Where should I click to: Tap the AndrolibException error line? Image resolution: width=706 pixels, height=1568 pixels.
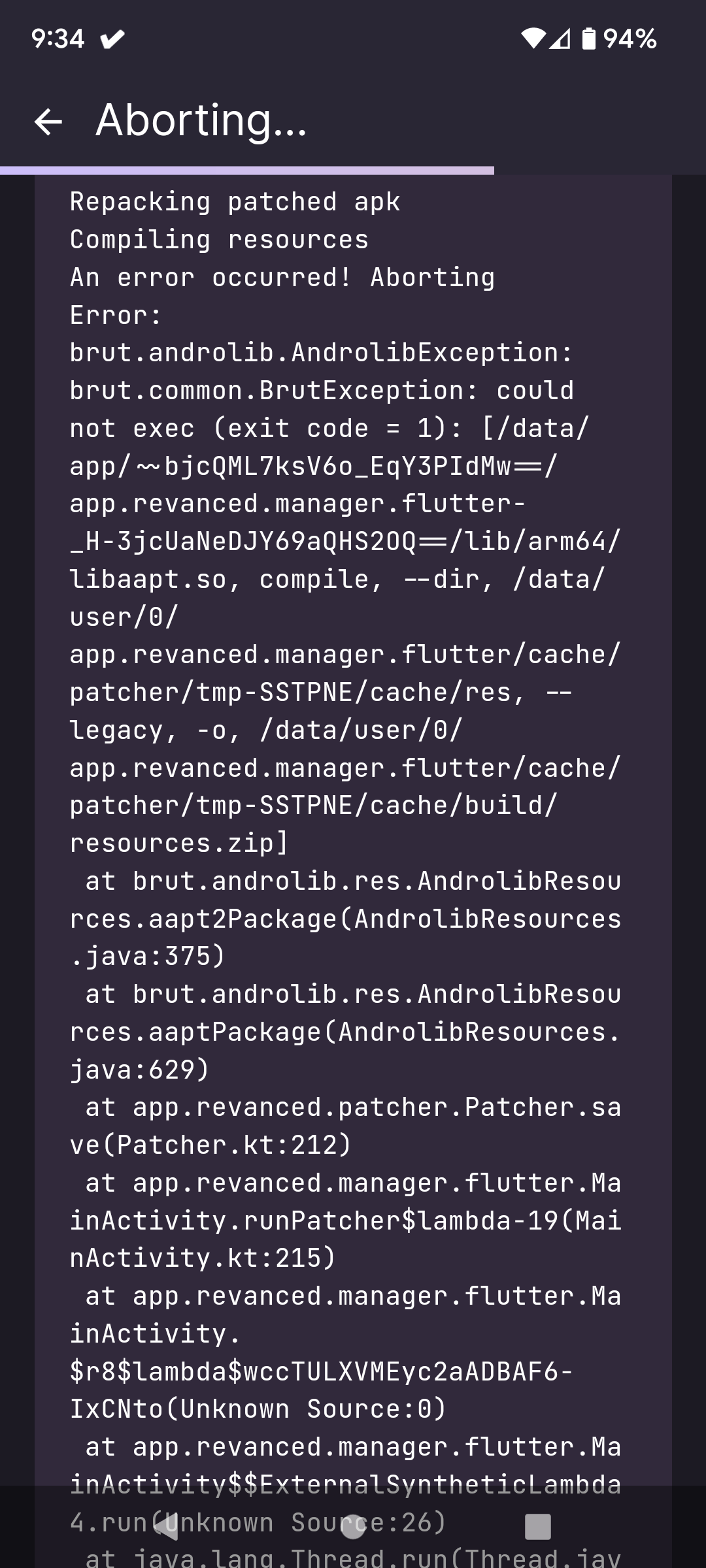(x=320, y=353)
